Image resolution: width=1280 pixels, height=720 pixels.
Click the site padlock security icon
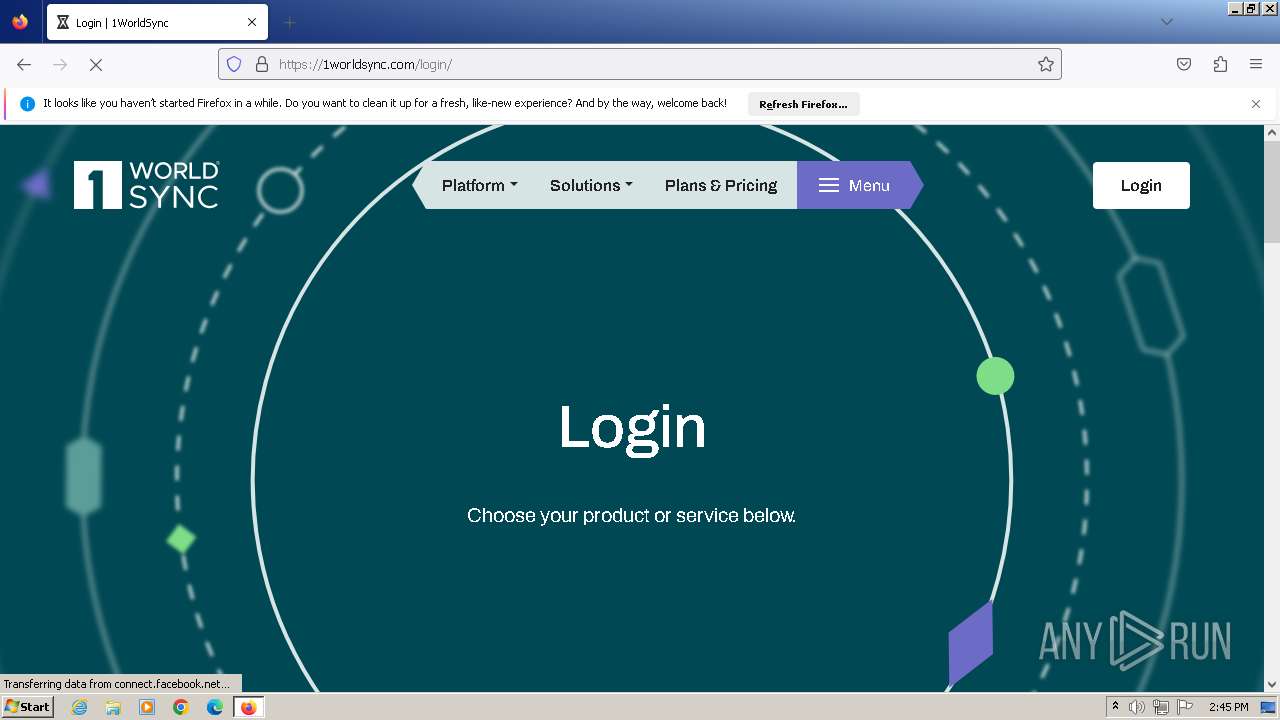click(262, 64)
